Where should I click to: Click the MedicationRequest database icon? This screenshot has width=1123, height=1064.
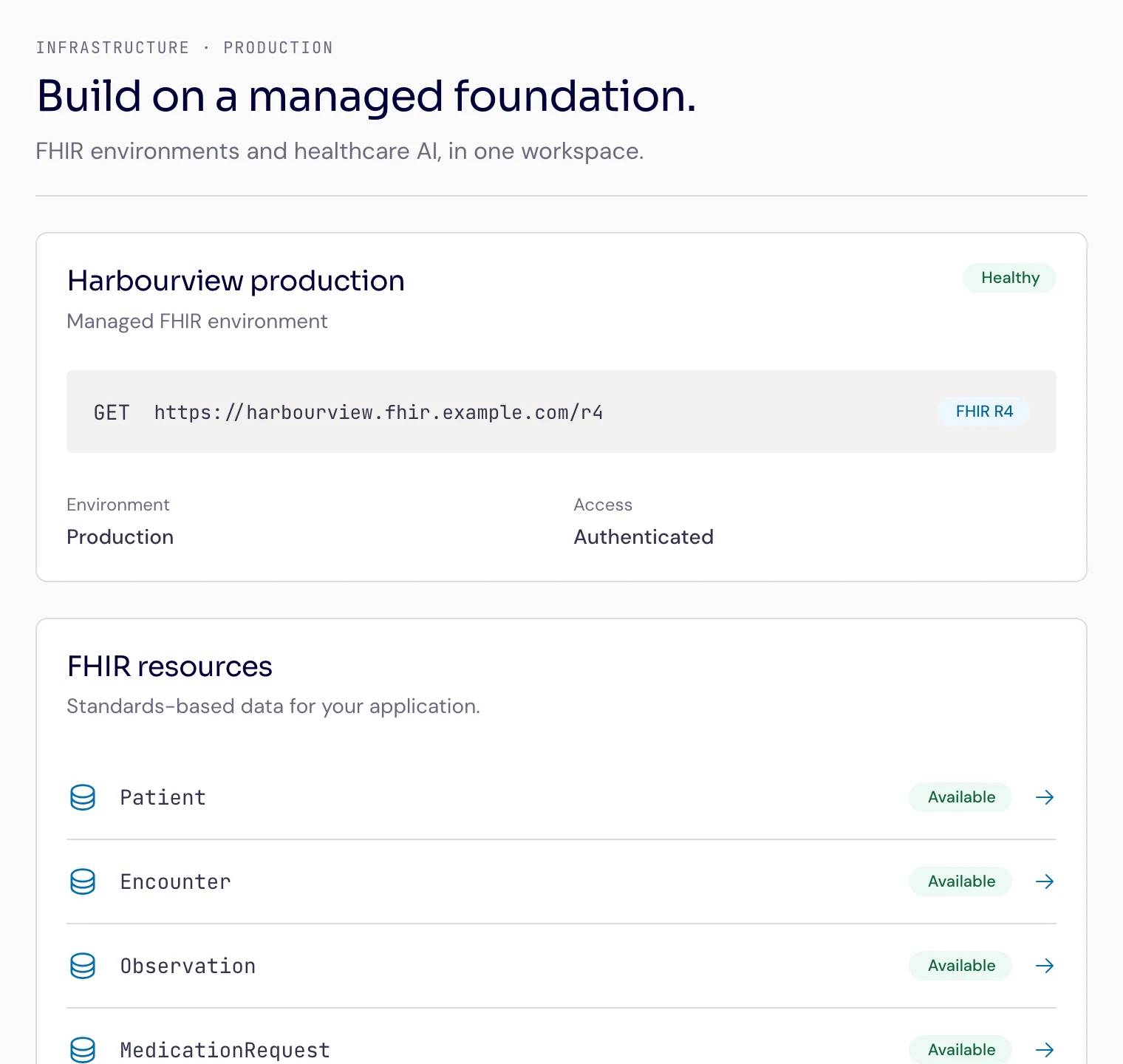(x=83, y=1050)
